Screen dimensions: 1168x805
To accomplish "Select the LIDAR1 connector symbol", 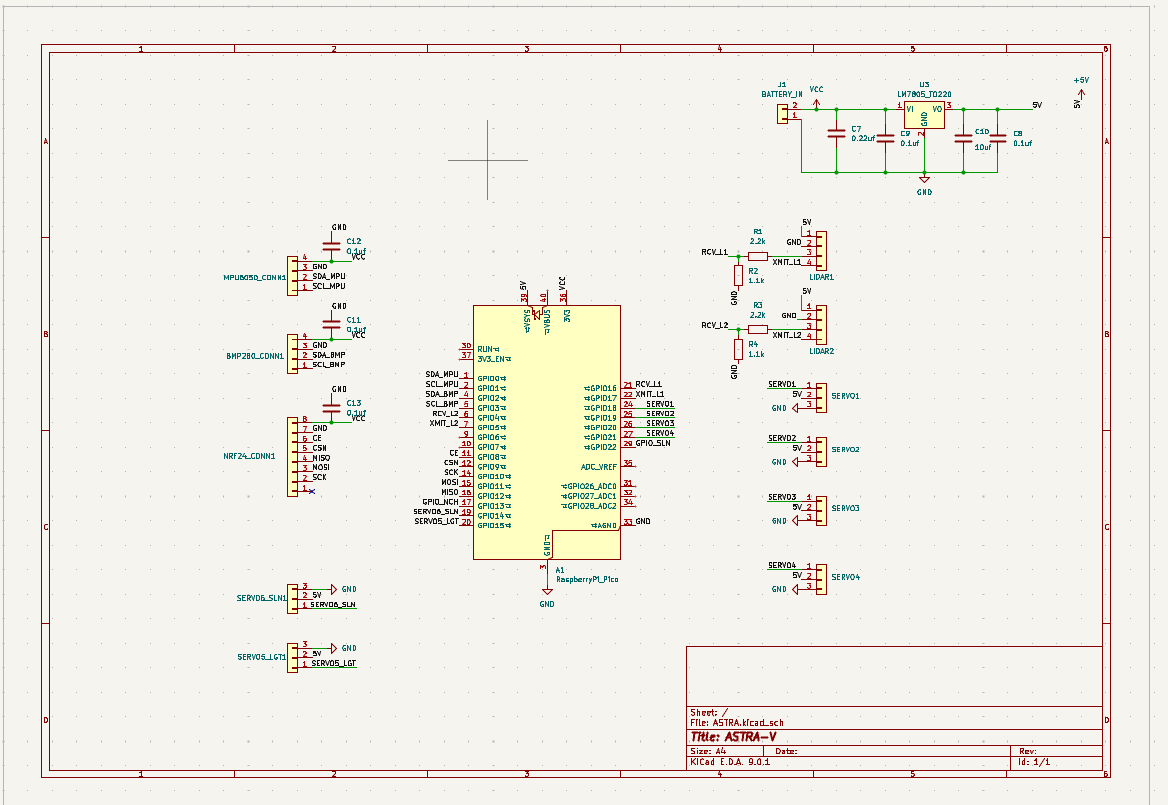I will [821, 249].
